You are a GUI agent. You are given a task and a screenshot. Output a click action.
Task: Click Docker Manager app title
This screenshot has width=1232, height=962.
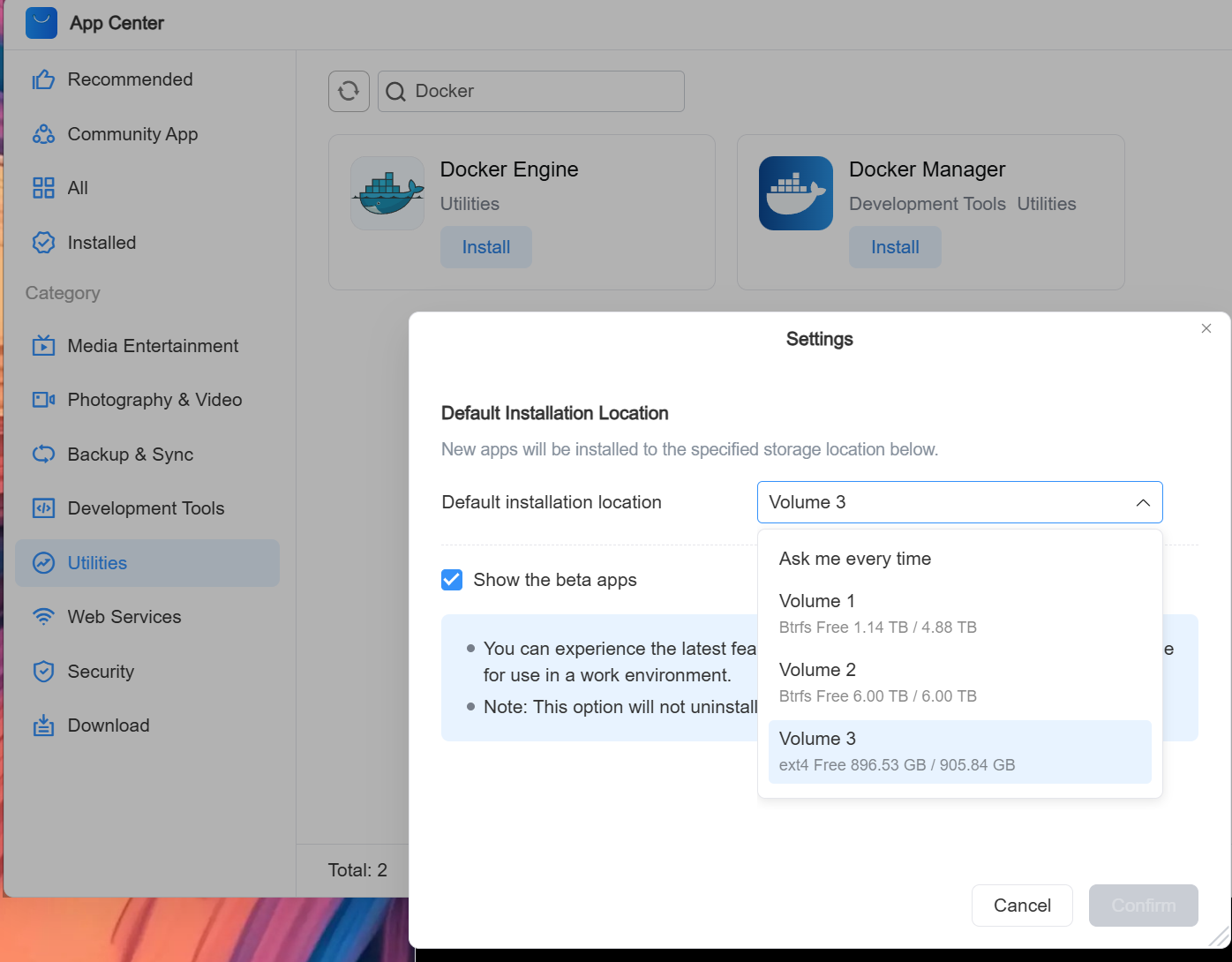[927, 169]
